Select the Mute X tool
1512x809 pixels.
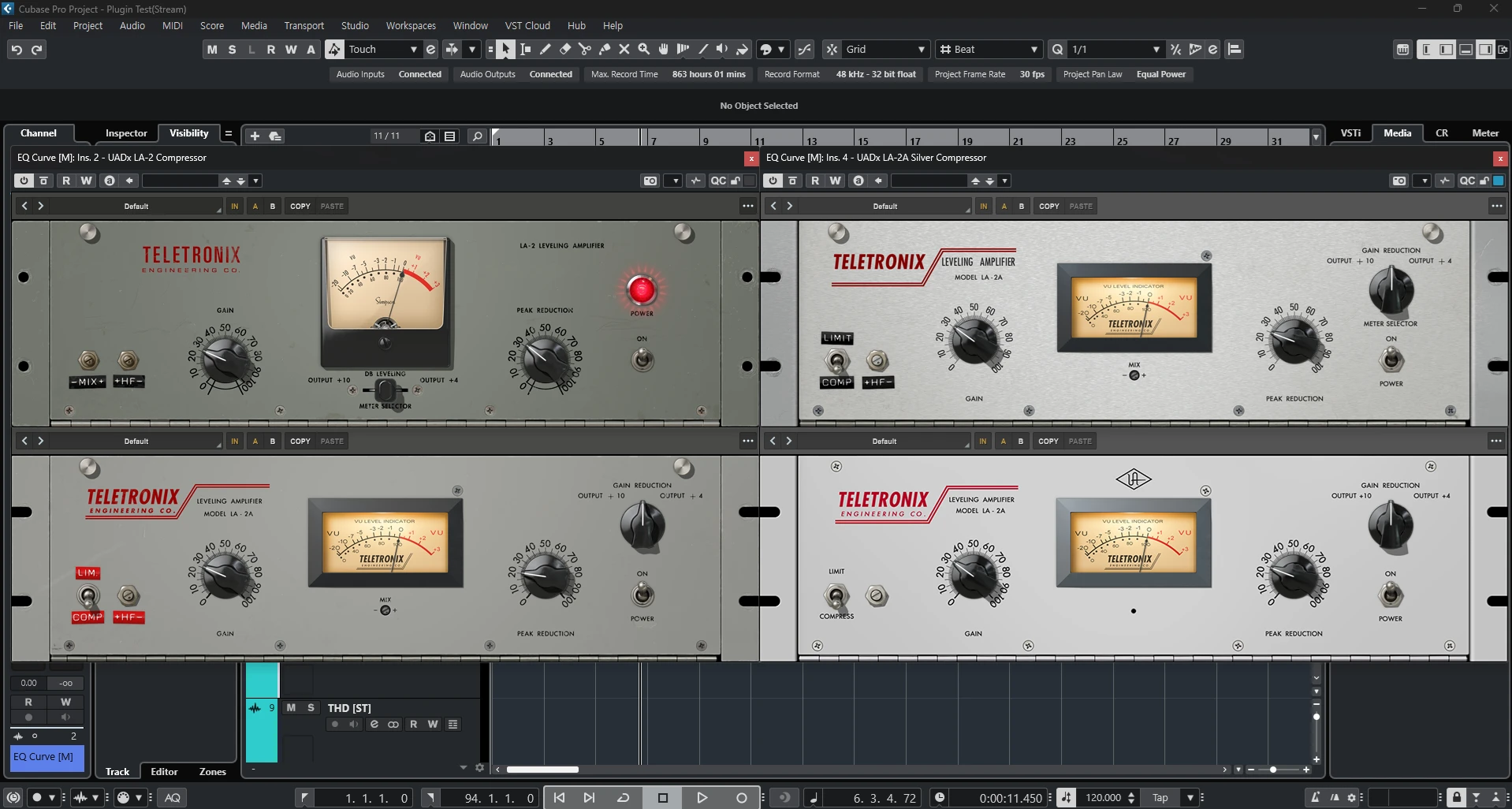coord(624,49)
